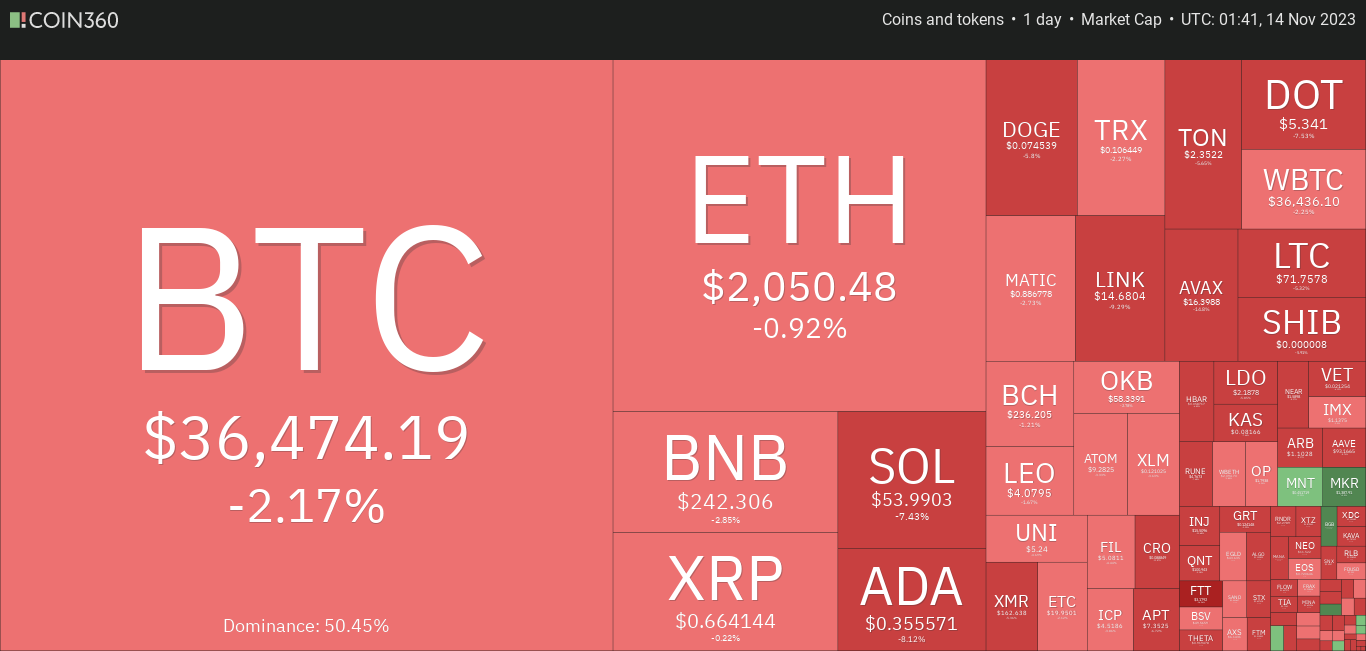
Task: Click the TRX tile
Action: point(1121,137)
